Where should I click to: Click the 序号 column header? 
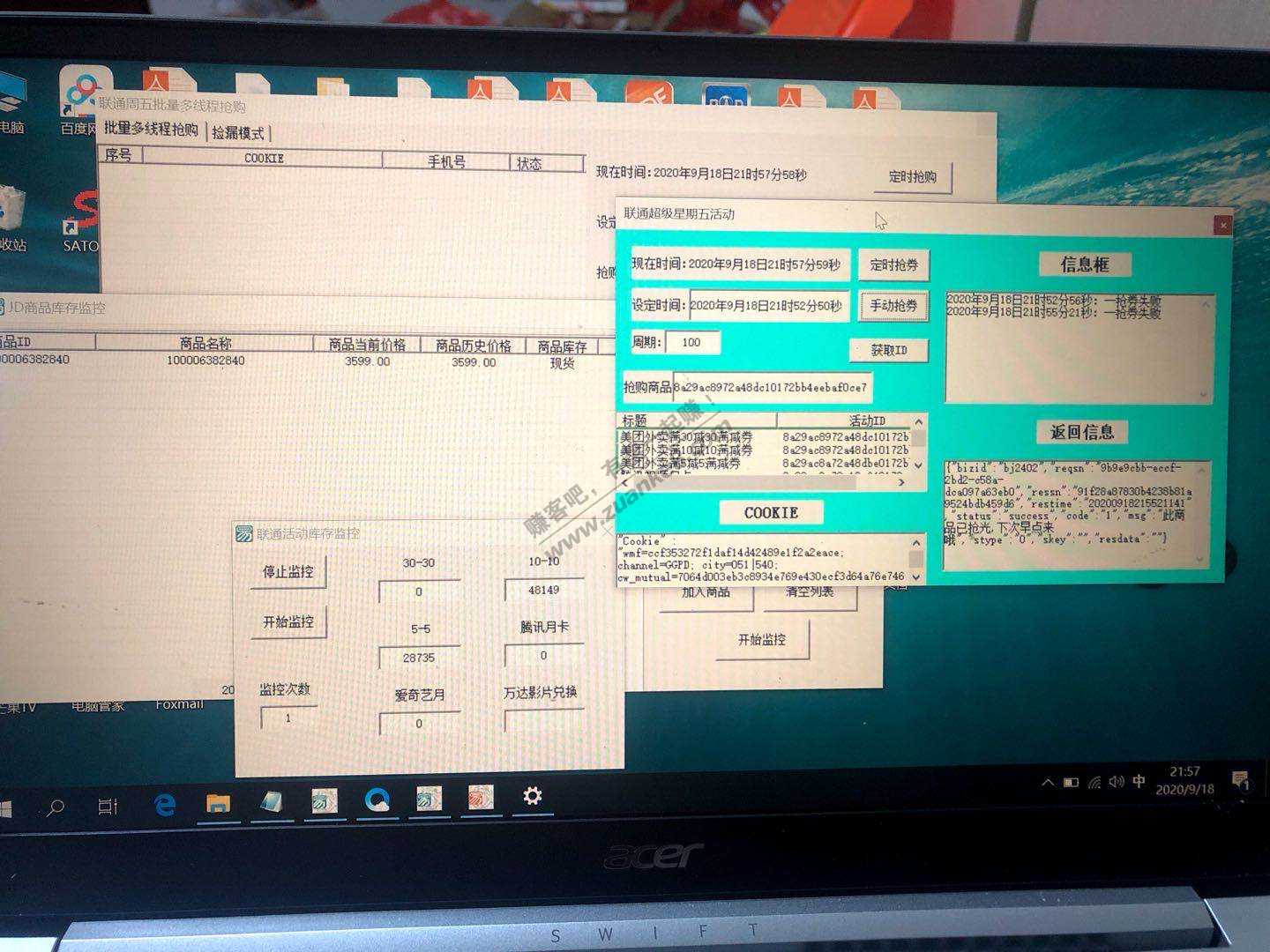pos(118,155)
